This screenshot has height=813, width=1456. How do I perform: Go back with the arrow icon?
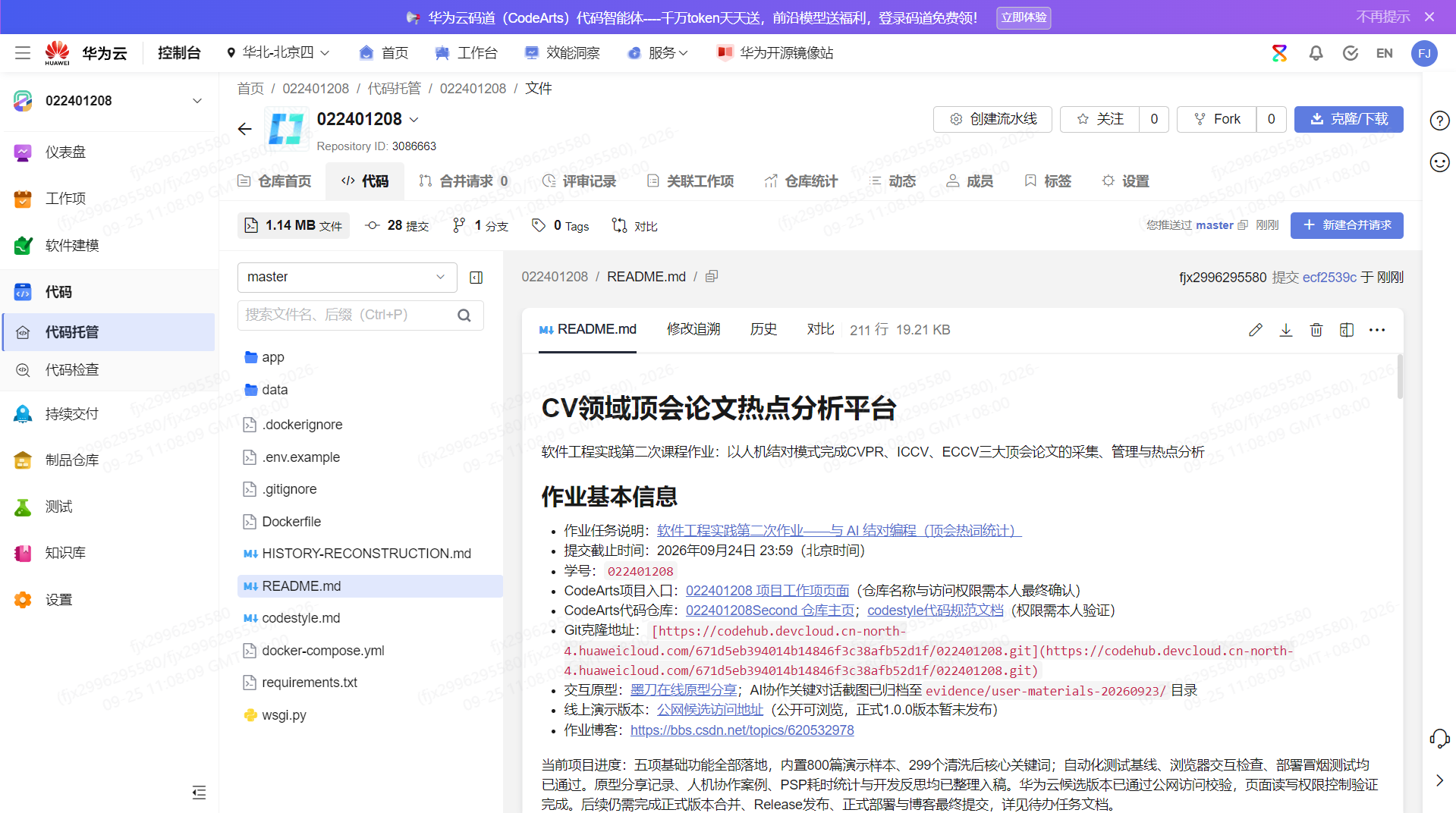pos(244,129)
